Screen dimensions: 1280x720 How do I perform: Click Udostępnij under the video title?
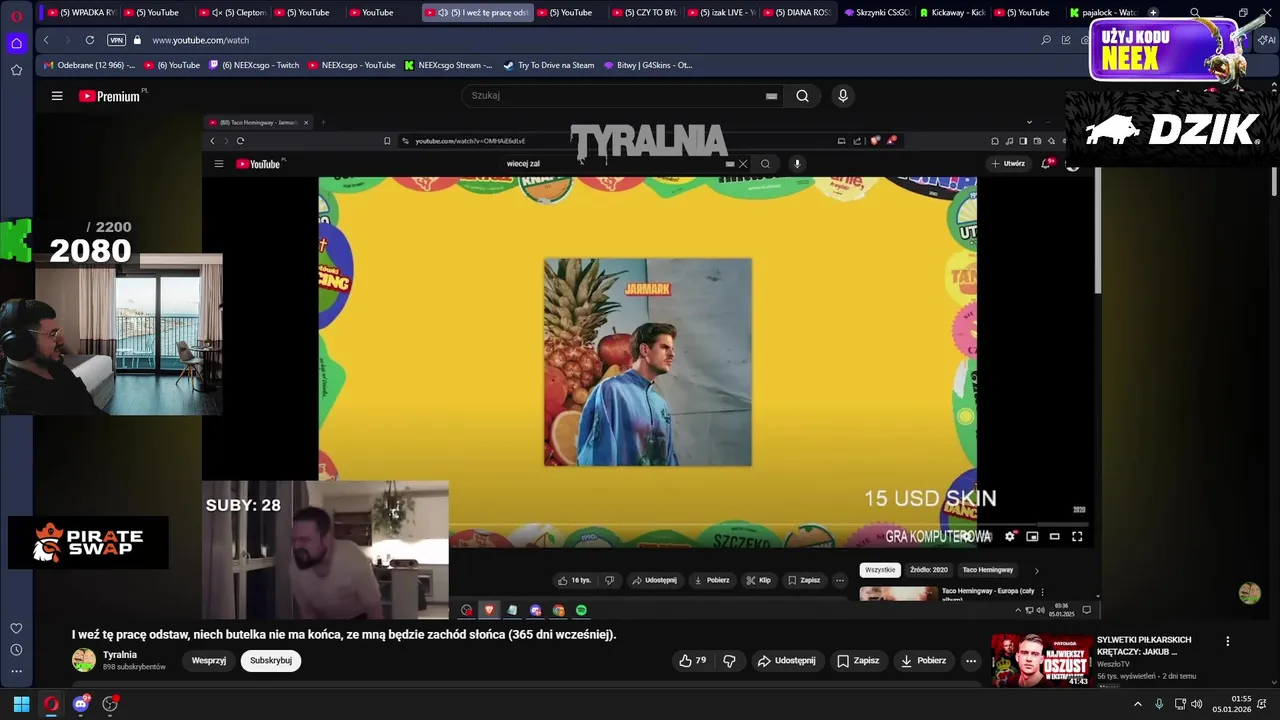pos(786,661)
